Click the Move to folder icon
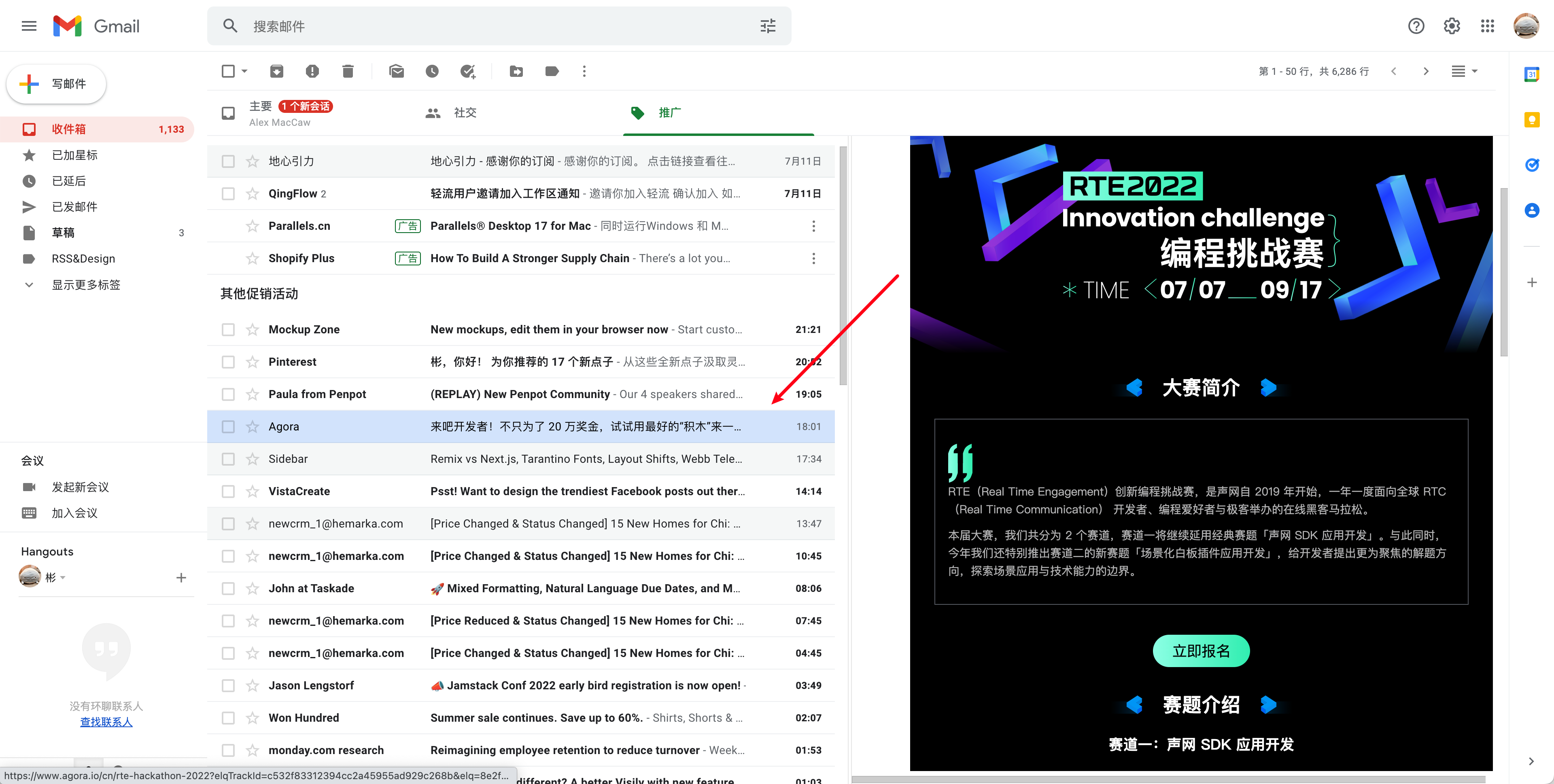This screenshot has width=1554, height=784. pyautogui.click(x=516, y=71)
